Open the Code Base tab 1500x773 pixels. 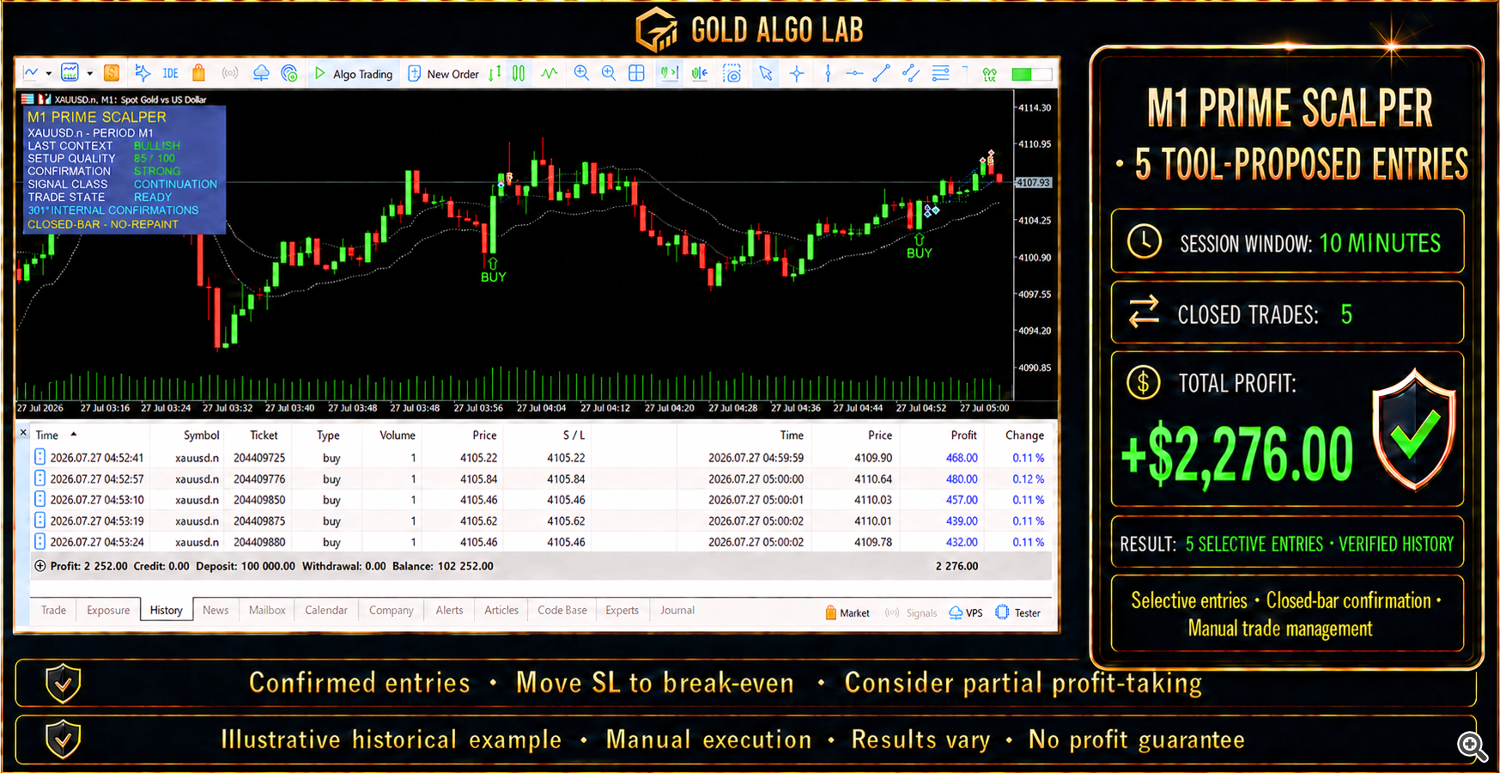[x=562, y=610]
